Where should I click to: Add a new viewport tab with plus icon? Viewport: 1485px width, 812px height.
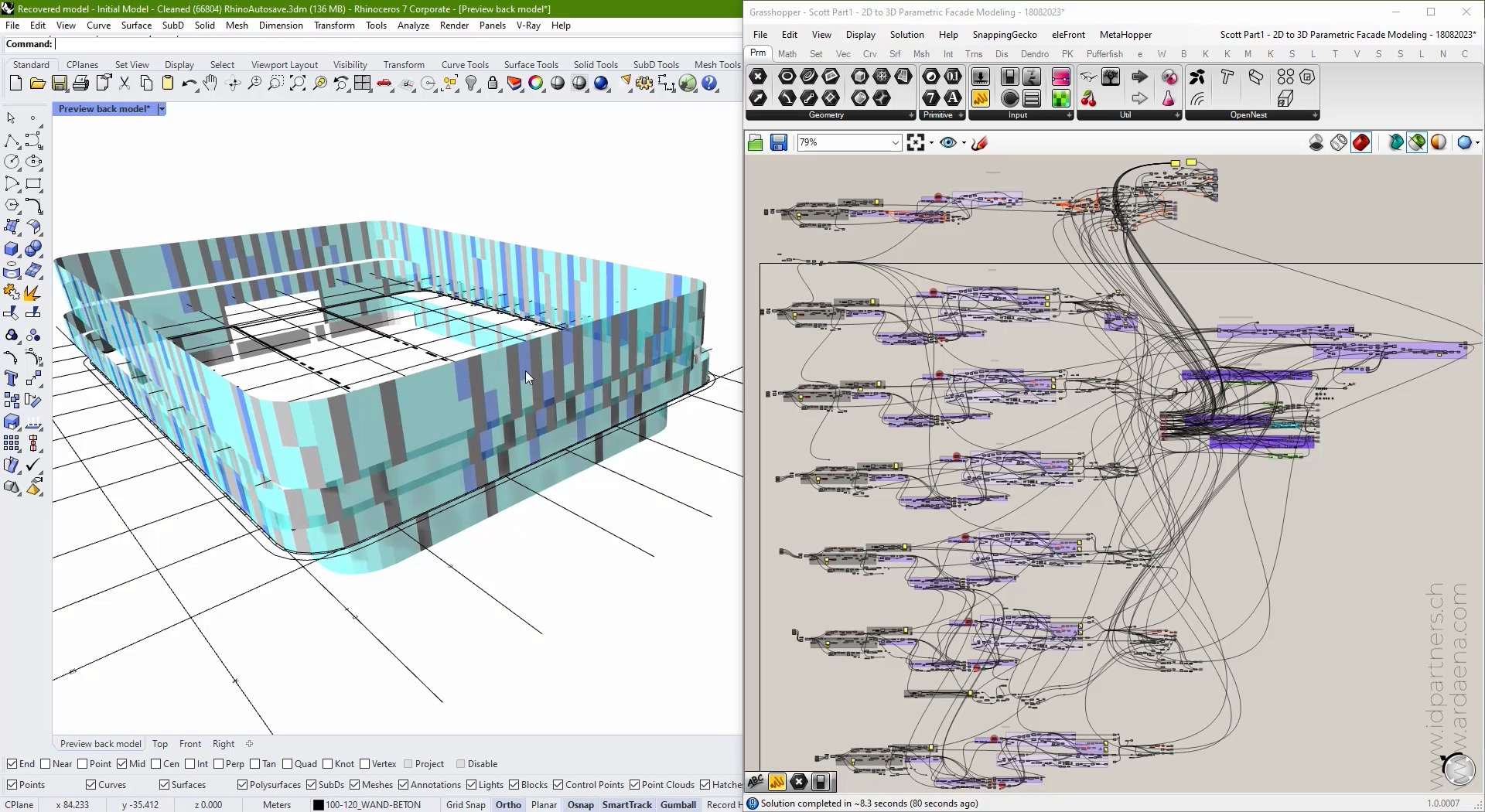(x=249, y=744)
